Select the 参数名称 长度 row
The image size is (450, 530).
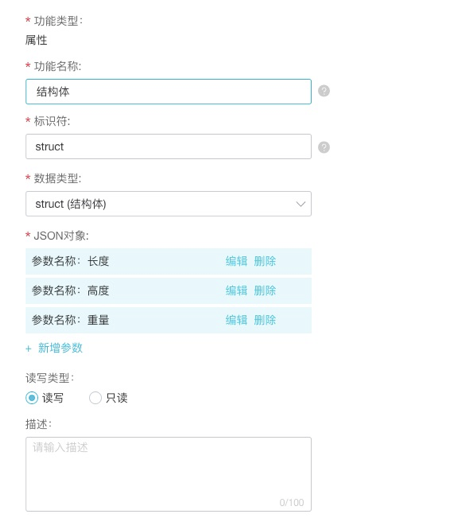168,261
